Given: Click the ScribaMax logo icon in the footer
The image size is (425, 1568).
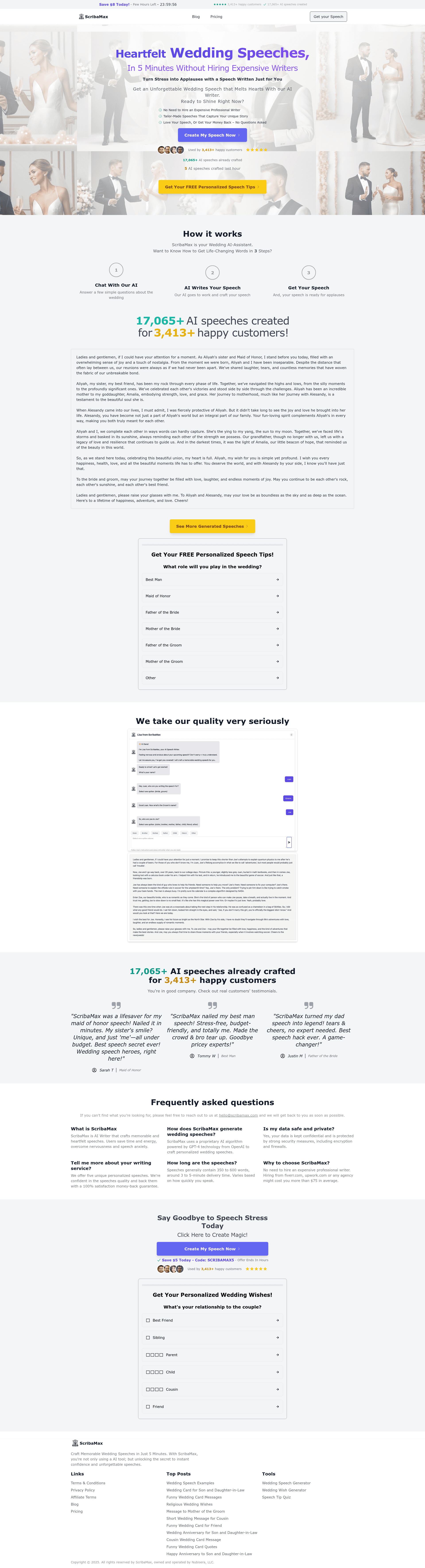Looking at the screenshot, I should coord(75,1443).
